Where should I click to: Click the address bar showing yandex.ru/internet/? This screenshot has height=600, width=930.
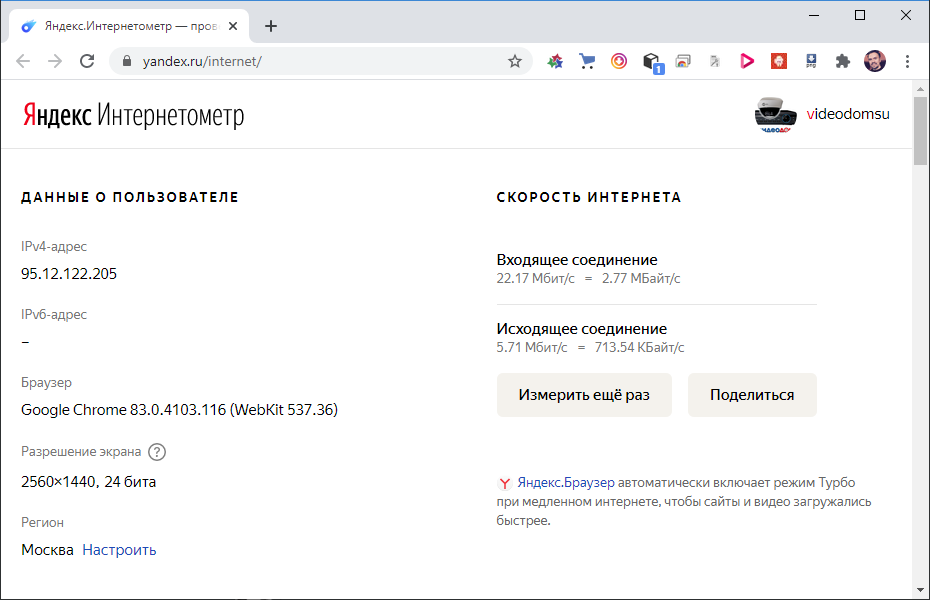[320, 61]
